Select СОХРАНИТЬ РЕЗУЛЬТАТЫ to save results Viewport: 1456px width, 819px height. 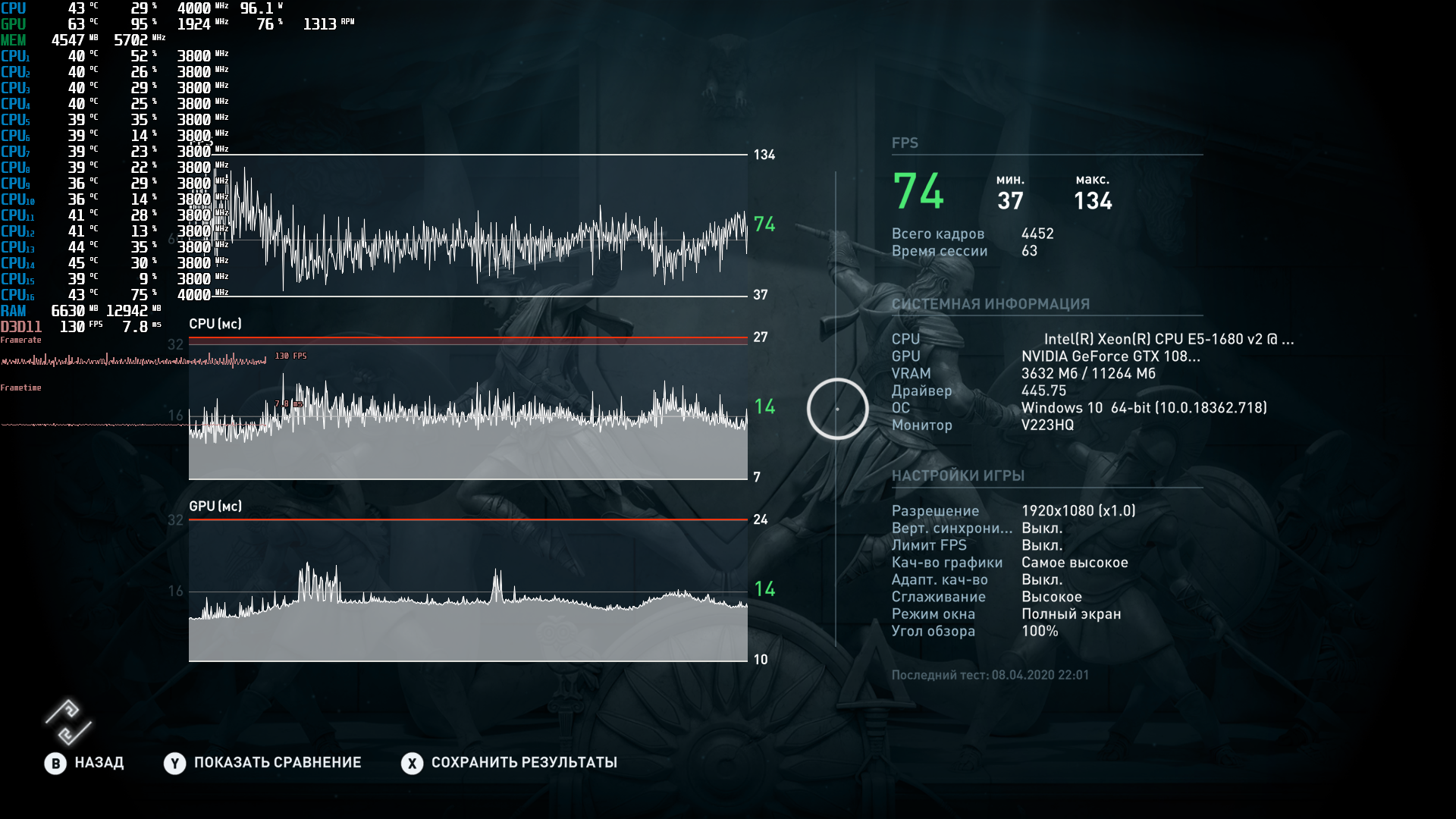tap(523, 763)
